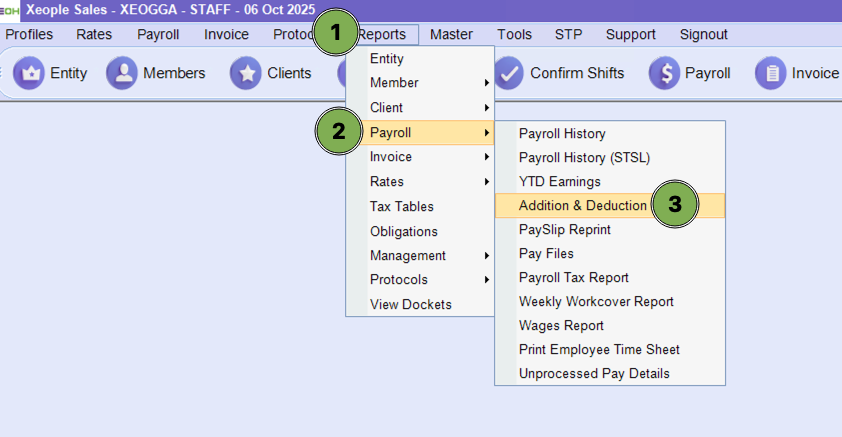Viewport: 842px width, 437px height.
Task: Open Payroll using the dollar icon
Action: [664, 73]
